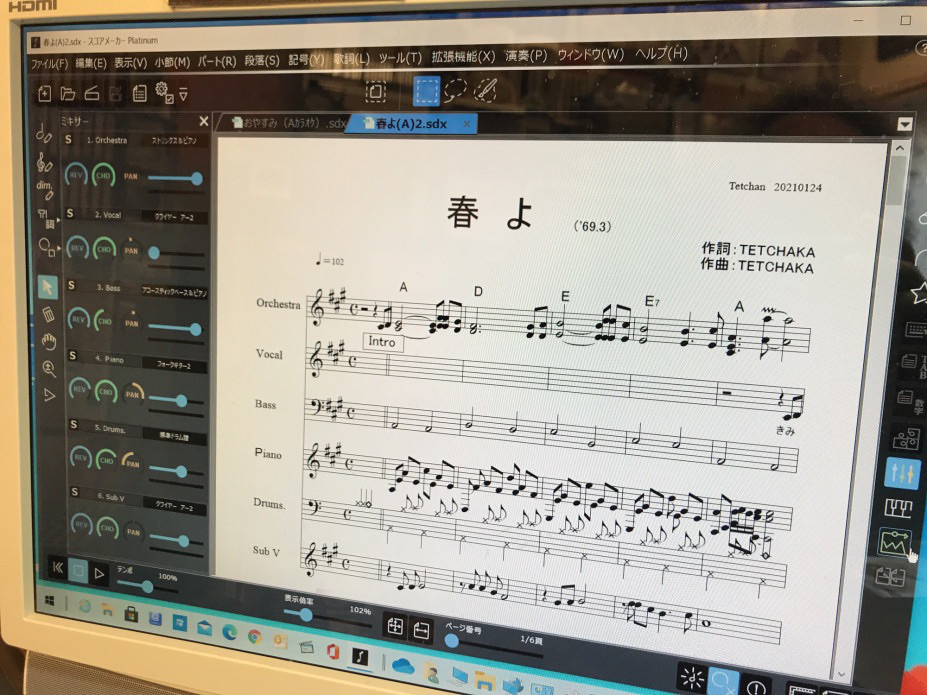Toggle the rectangle selection mode
Viewport: 927px width, 695px height.
(426, 92)
